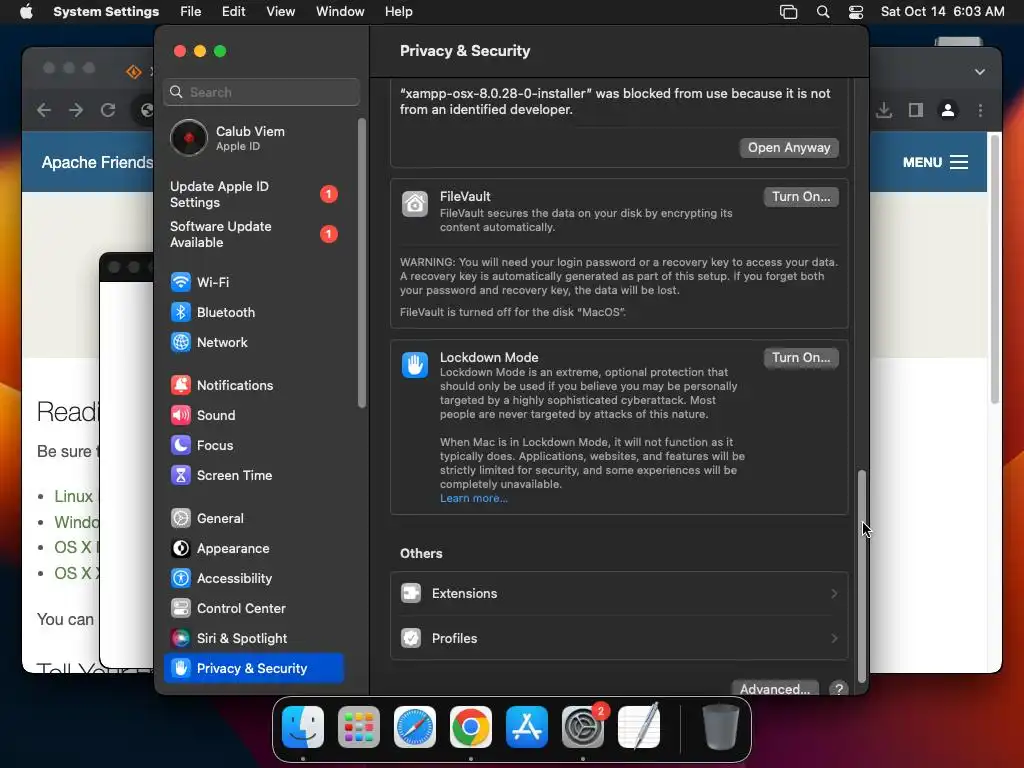Open TextEdit from the Dock
This screenshot has height=768, width=1024.
639,727
